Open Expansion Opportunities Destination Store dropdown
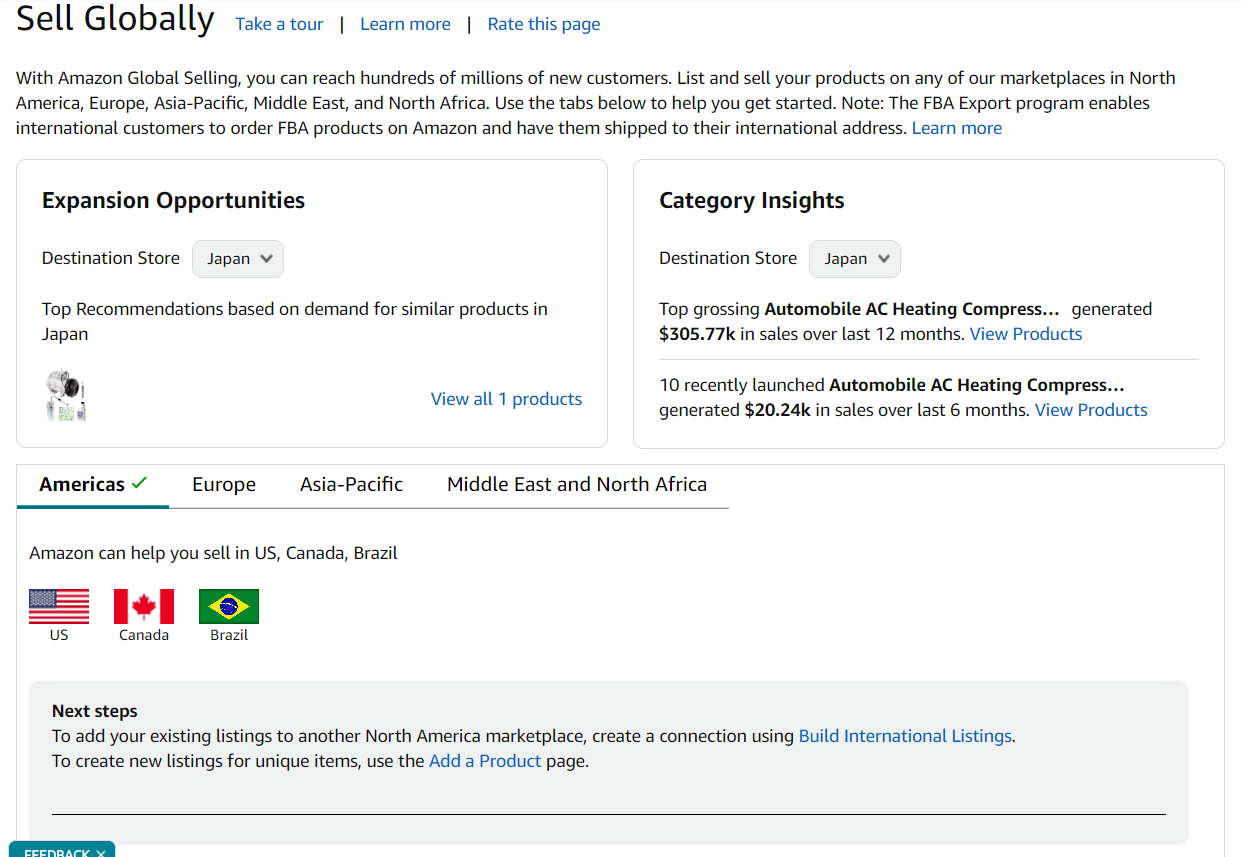This screenshot has width=1241, height=857. coord(238,259)
